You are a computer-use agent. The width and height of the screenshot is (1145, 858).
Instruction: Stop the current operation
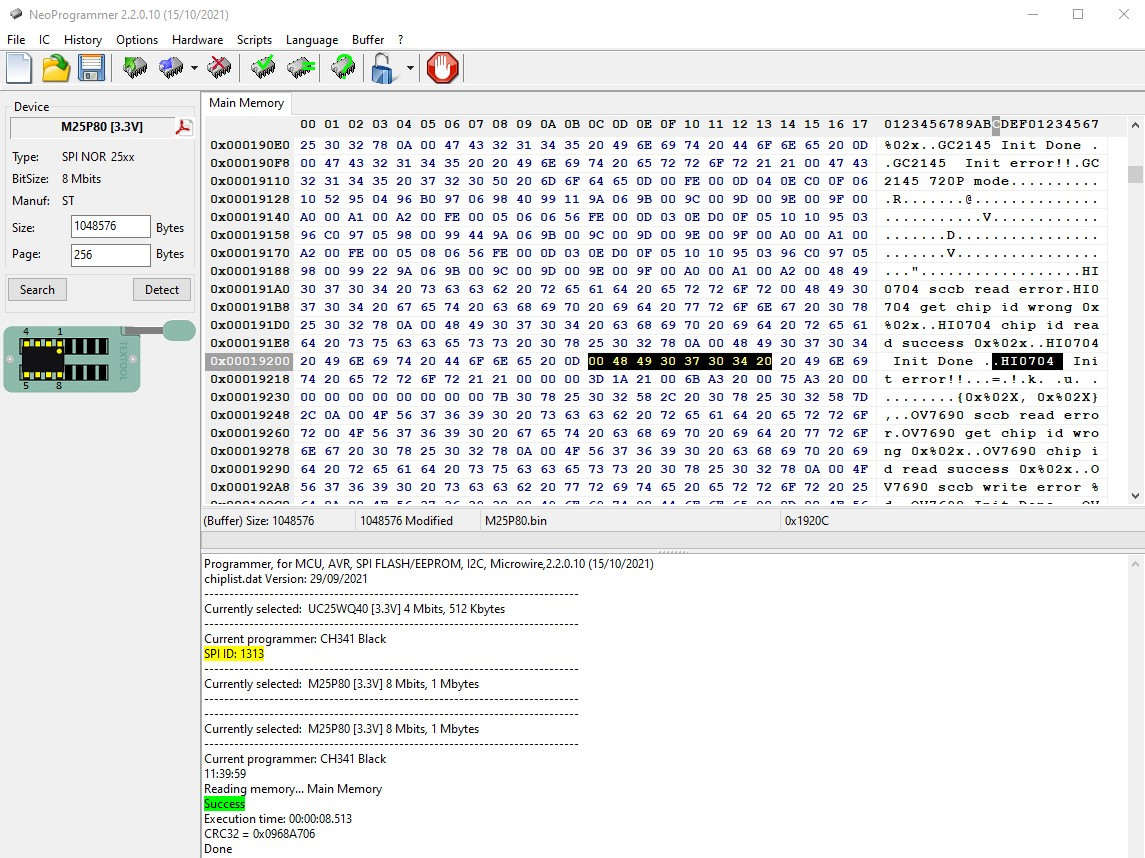[441, 68]
